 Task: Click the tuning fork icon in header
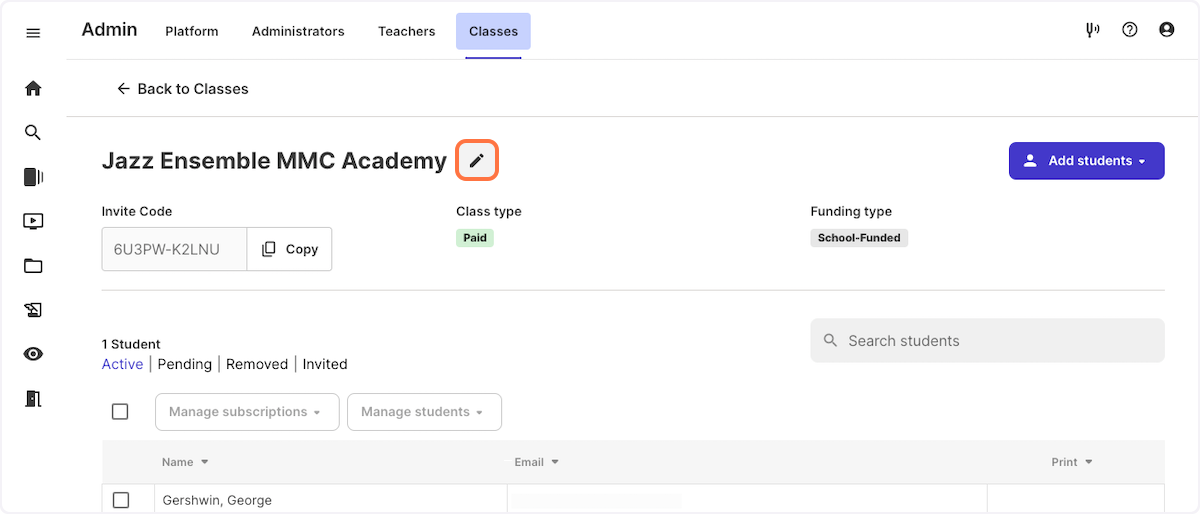point(1093,30)
